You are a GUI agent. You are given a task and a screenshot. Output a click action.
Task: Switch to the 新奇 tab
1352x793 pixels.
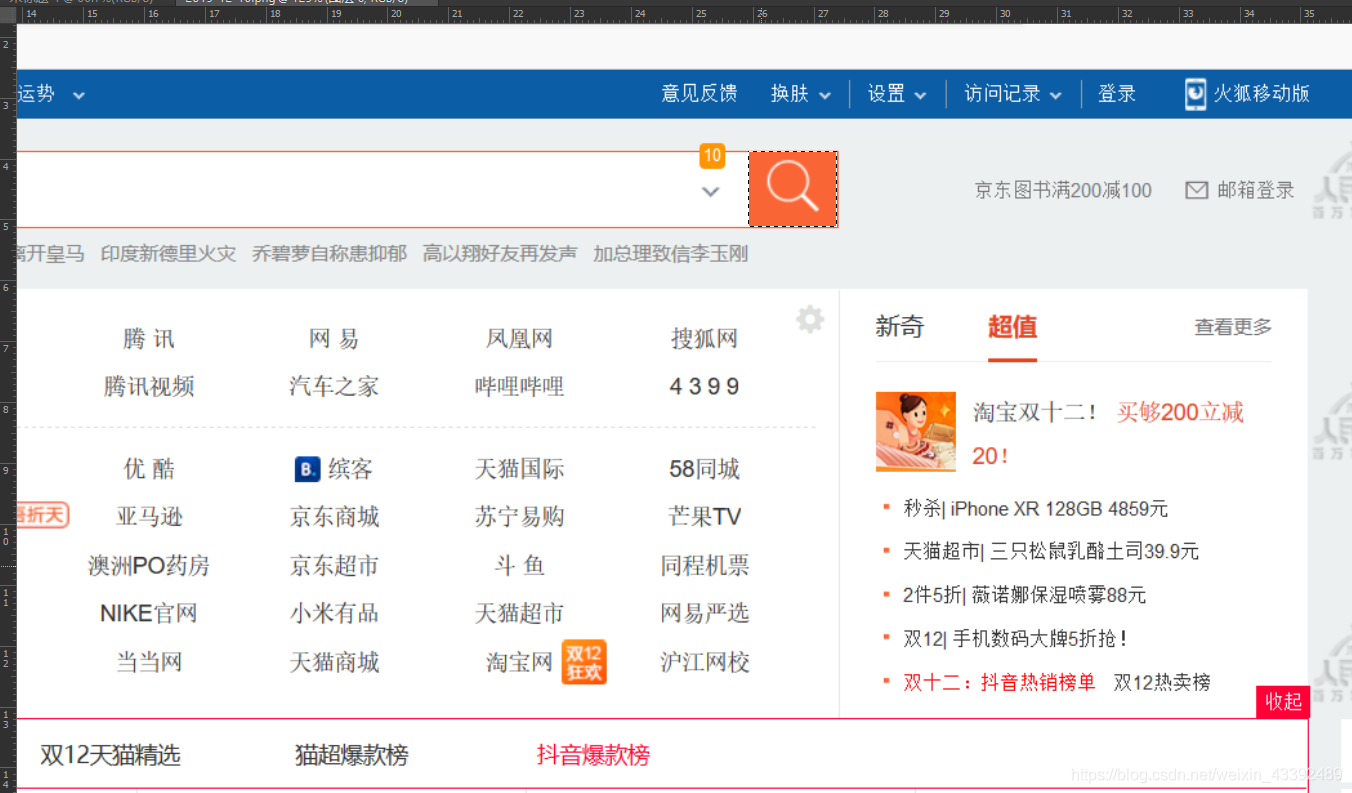point(900,326)
